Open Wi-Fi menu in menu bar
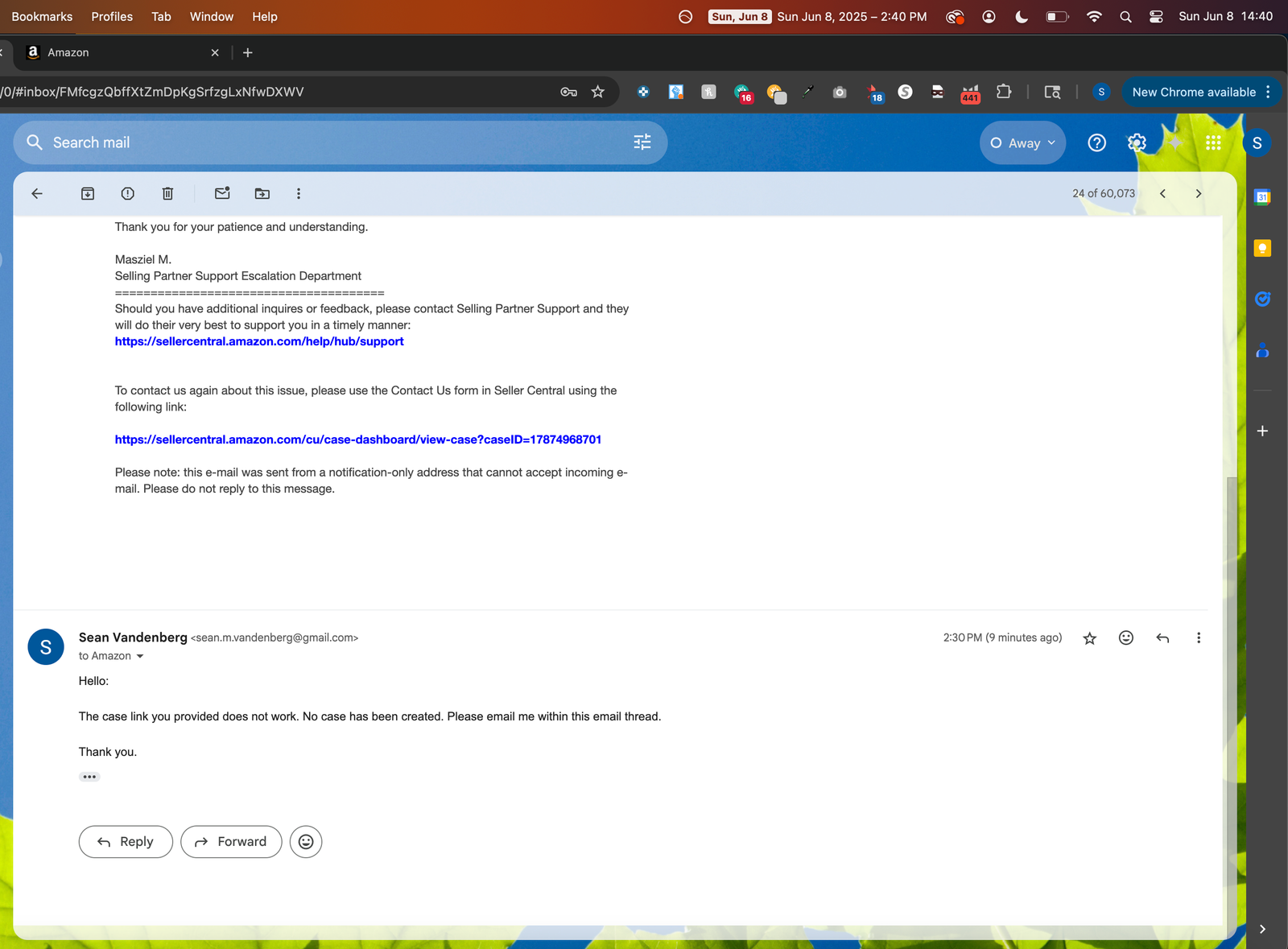Viewport: 1288px width, 949px height. pyautogui.click(x=1094, y=17)
